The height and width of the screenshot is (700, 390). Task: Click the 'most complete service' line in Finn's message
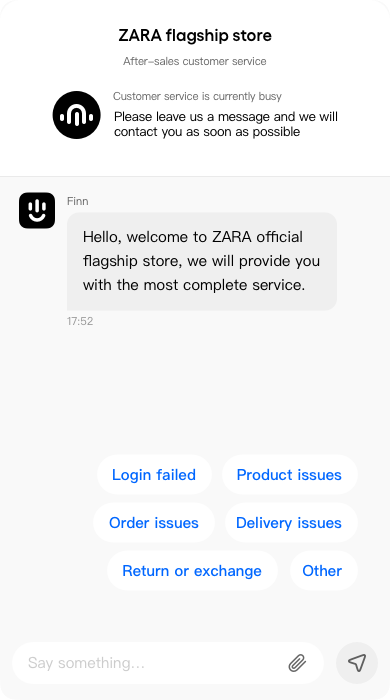[x=194, y=285]
